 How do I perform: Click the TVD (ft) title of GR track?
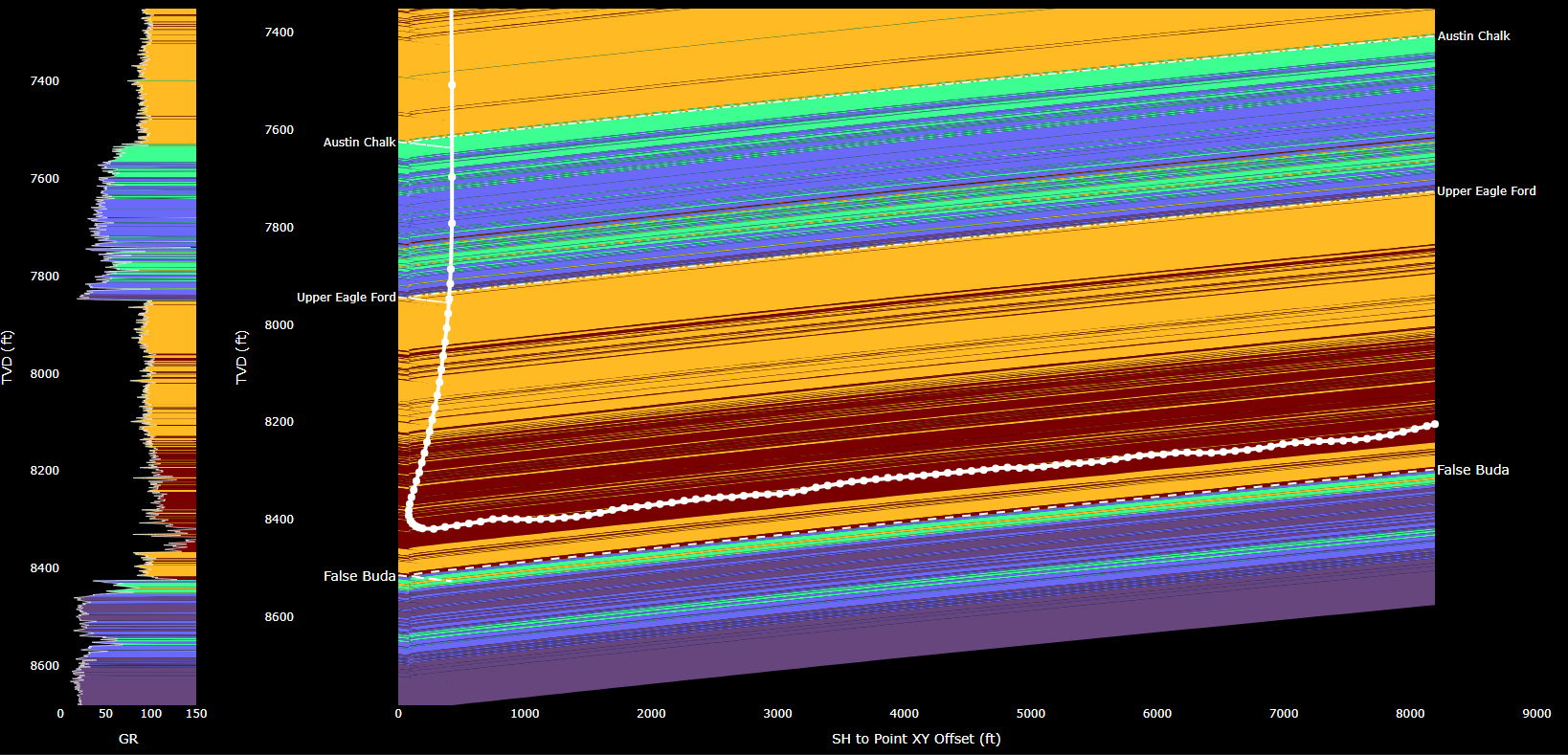coord(8,357)
